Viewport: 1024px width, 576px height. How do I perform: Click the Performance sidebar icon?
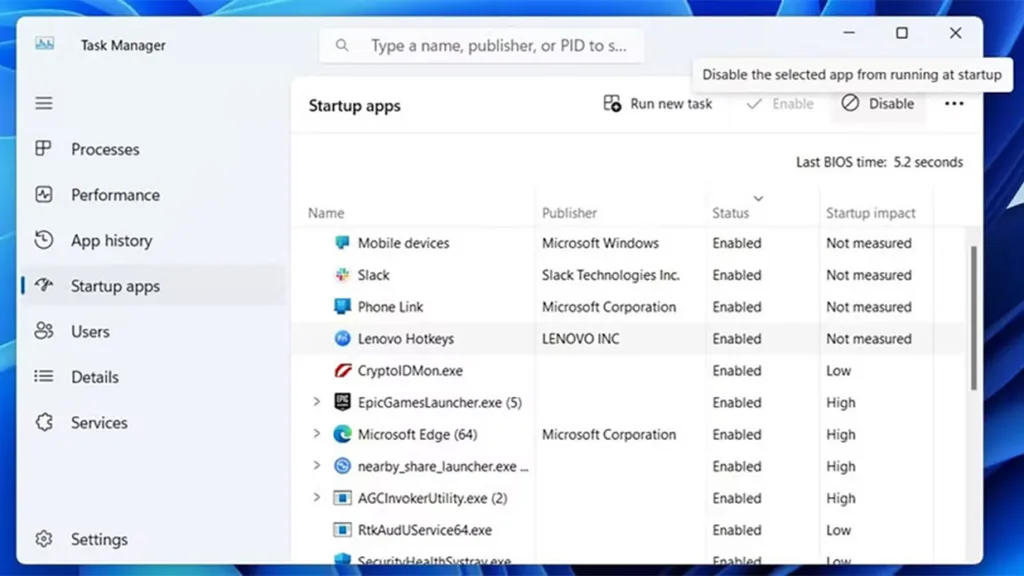(44, 195)
